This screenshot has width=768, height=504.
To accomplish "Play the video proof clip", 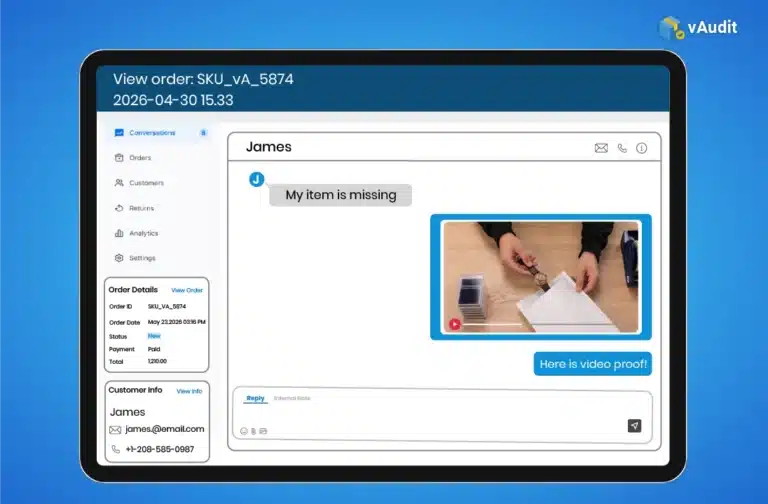I will coord(455,324).
